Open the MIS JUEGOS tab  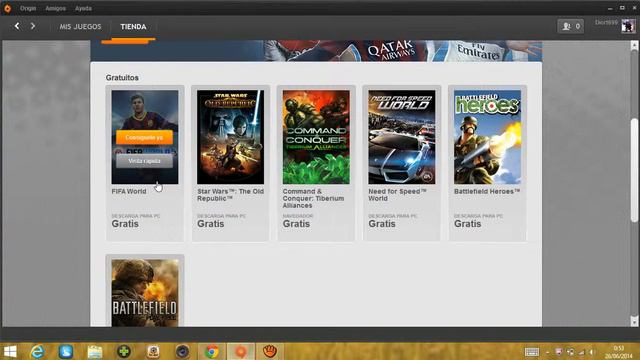tap(80, 27)
